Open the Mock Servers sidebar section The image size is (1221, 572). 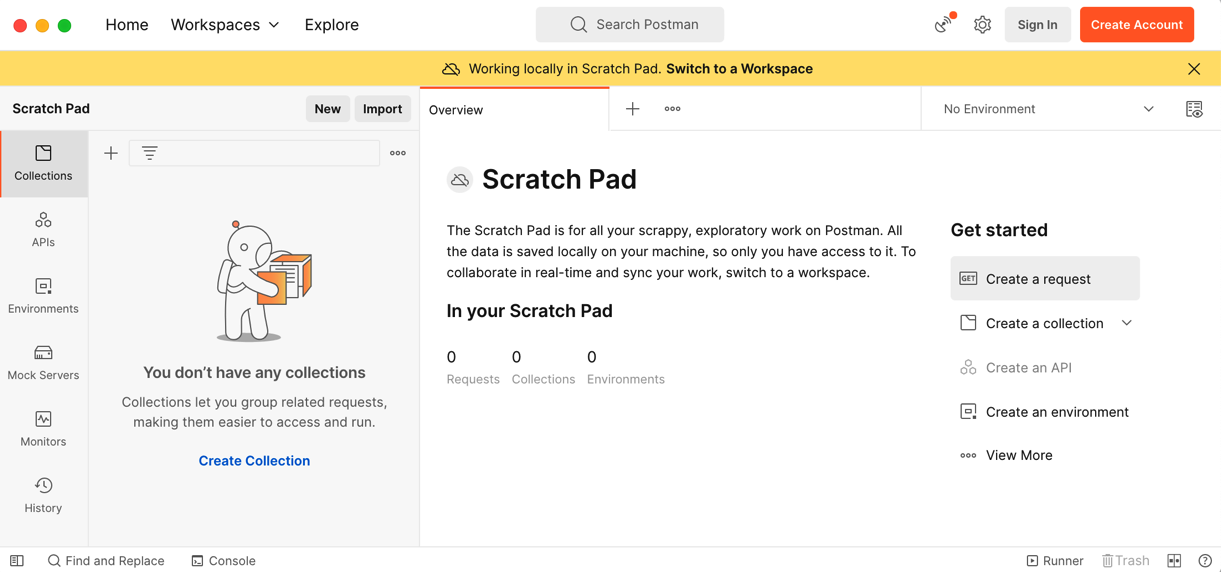click(43, 362)
